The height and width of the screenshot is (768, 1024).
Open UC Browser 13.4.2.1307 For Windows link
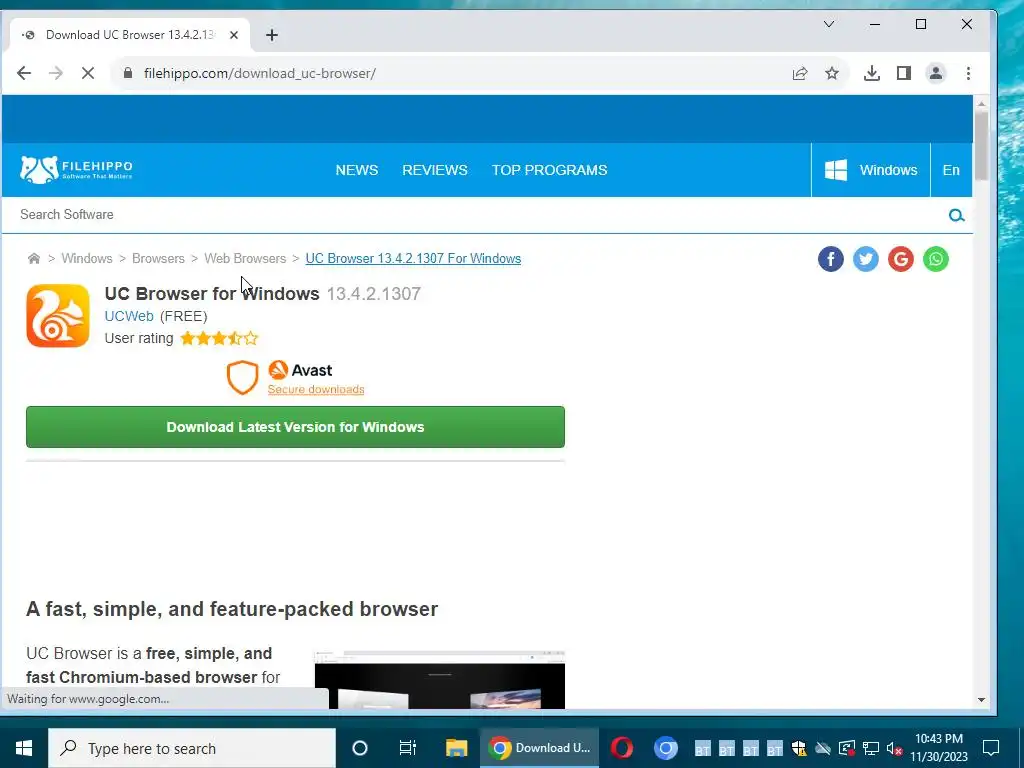[413, 259]
